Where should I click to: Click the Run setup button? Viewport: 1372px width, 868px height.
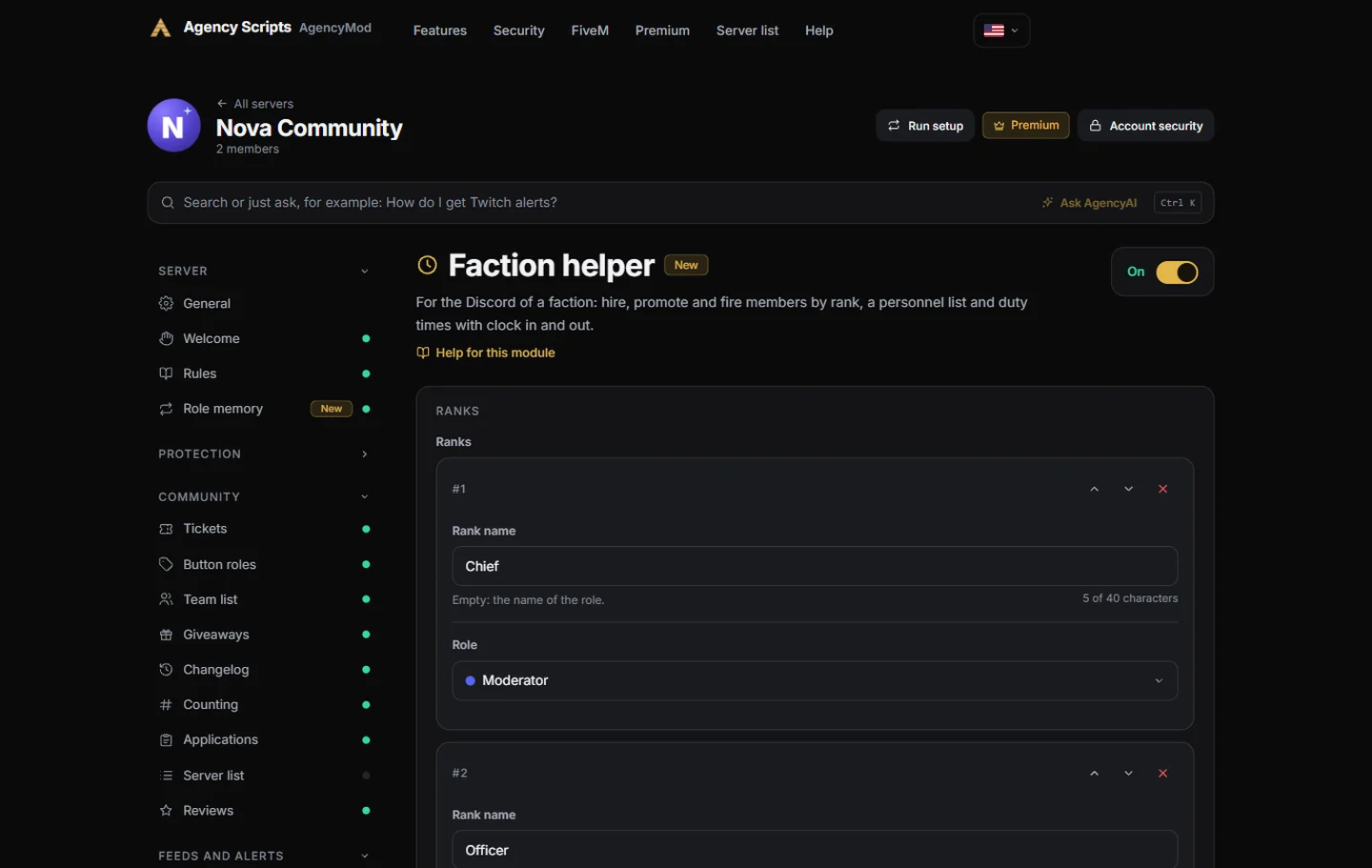[925, 126]
